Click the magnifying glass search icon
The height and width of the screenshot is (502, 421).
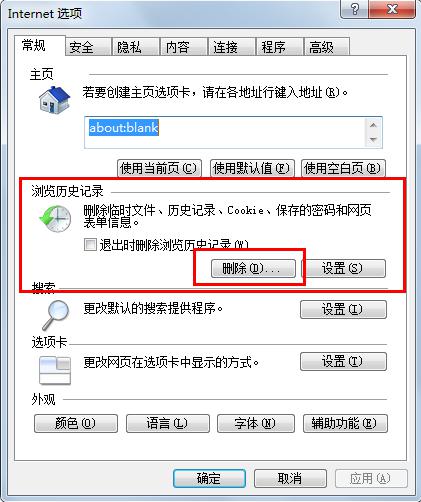[x=56, y=314]
